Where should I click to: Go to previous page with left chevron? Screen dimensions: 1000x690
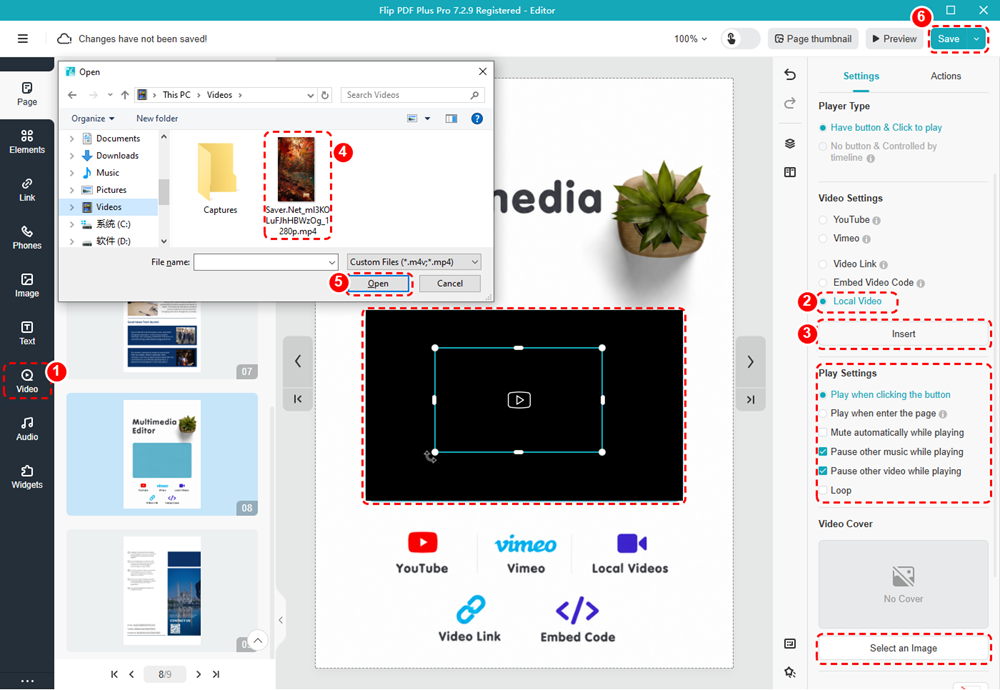[x=297, y=362]
